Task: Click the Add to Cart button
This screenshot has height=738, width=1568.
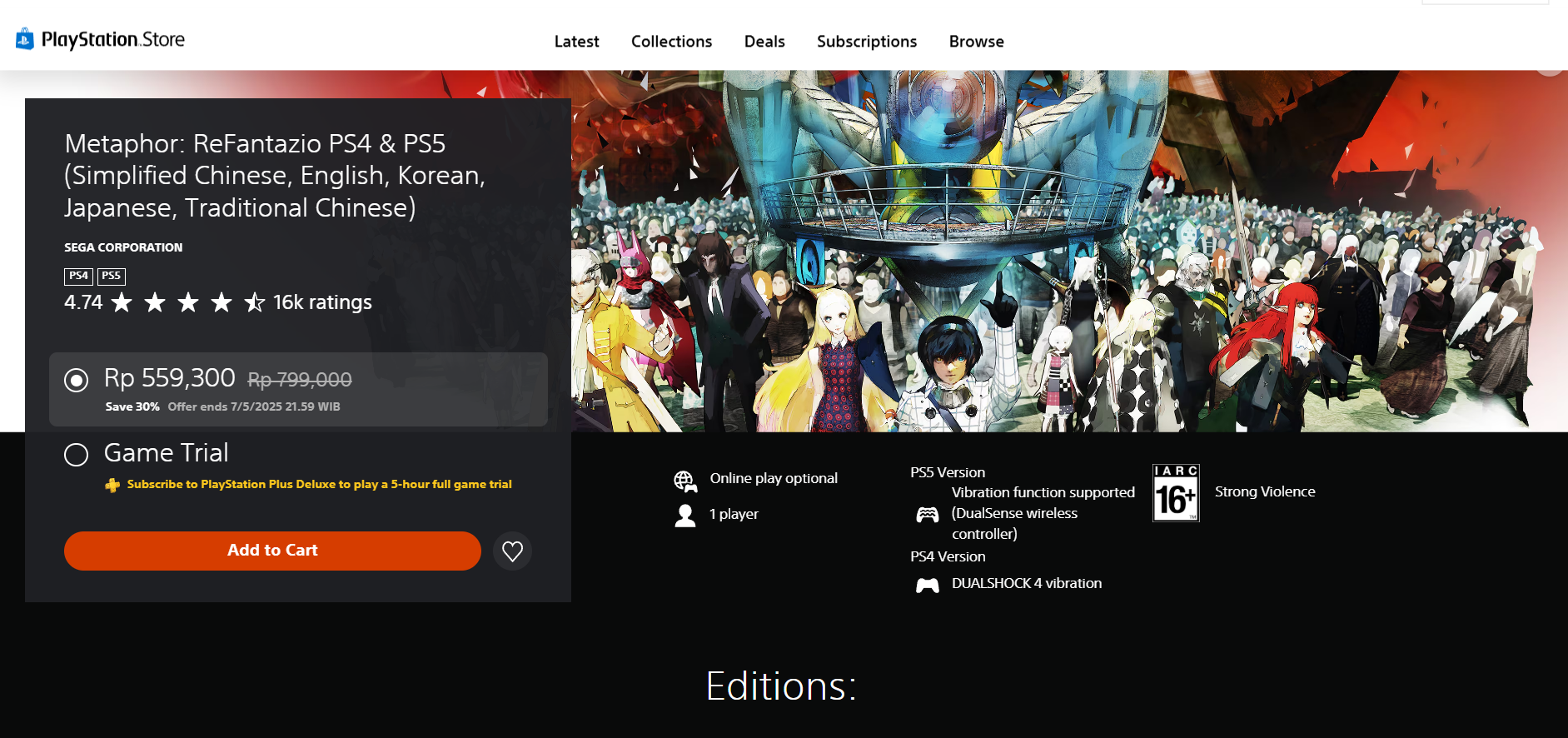Action: coord(272,551)
